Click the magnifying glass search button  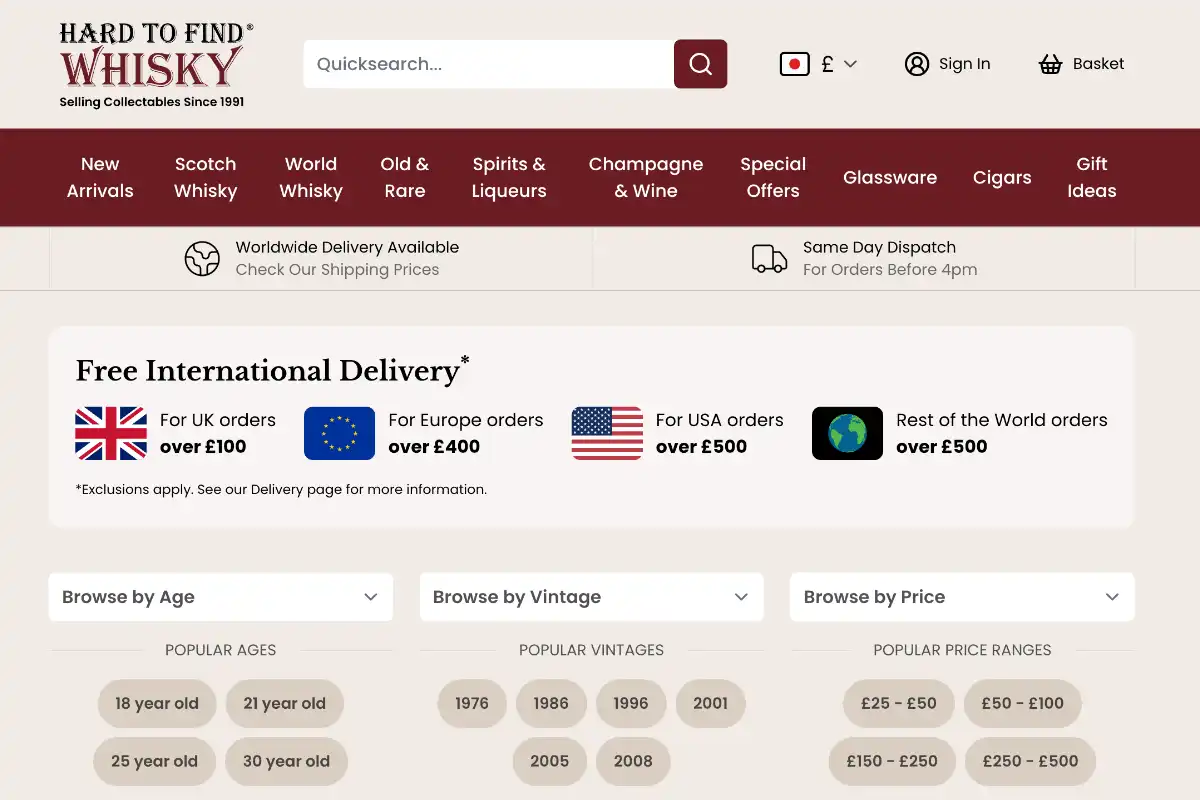(700, 64)
